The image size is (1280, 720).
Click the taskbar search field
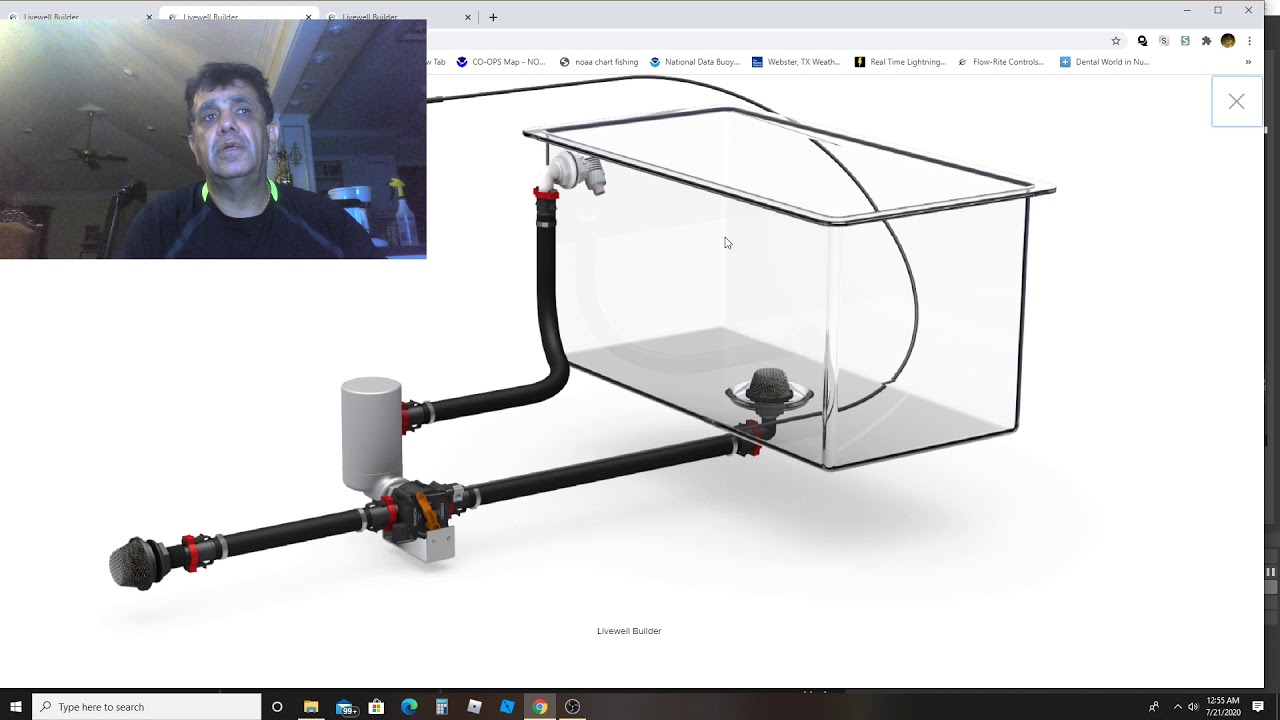point(147,707)
